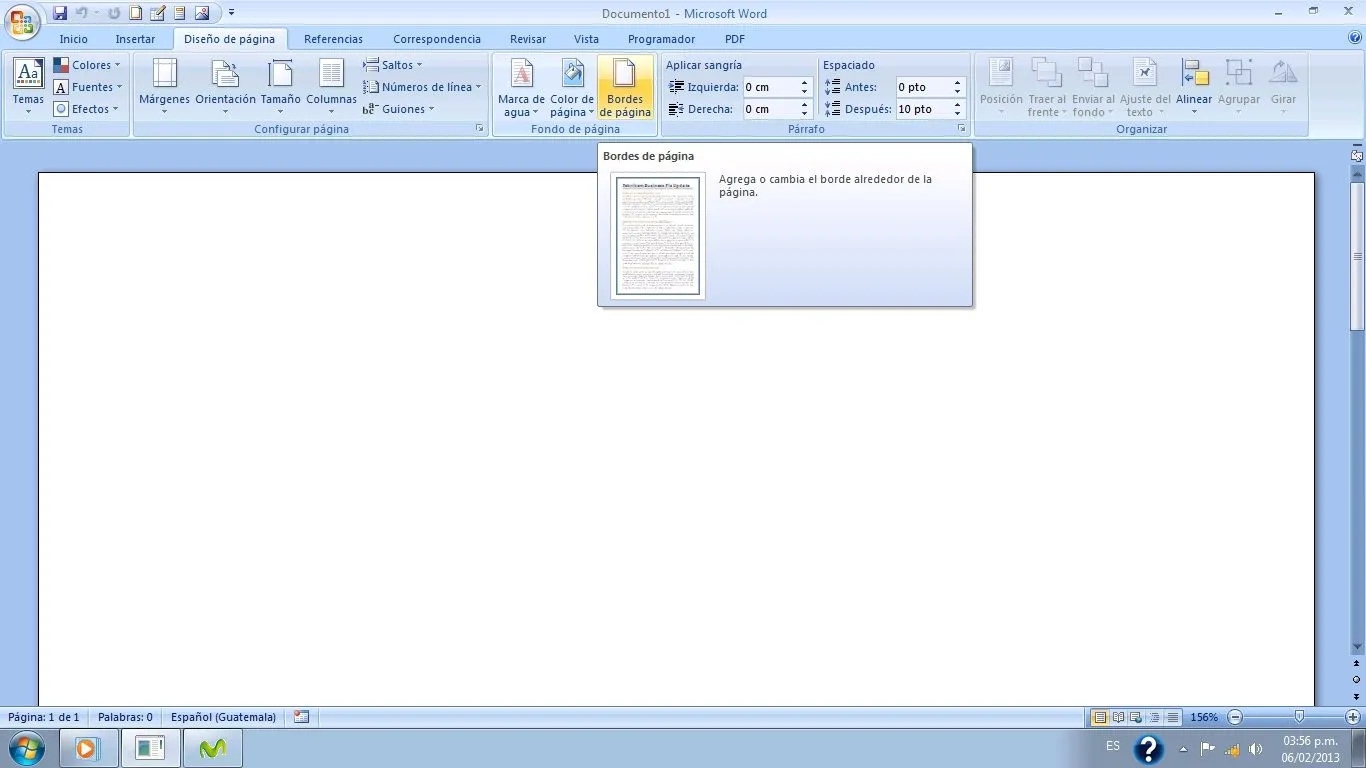
Task: Open the Inicio tab
Action: point(74,39)
